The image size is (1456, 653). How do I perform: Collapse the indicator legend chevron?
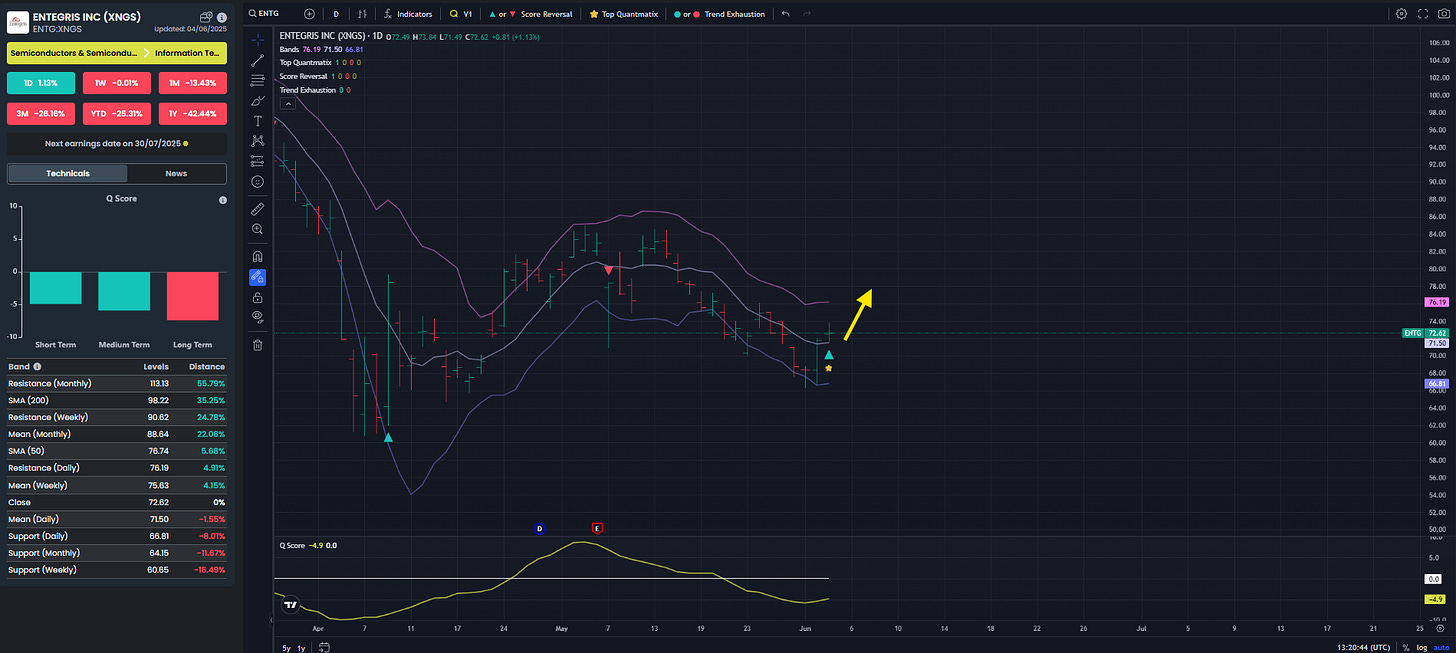(286, 103)
